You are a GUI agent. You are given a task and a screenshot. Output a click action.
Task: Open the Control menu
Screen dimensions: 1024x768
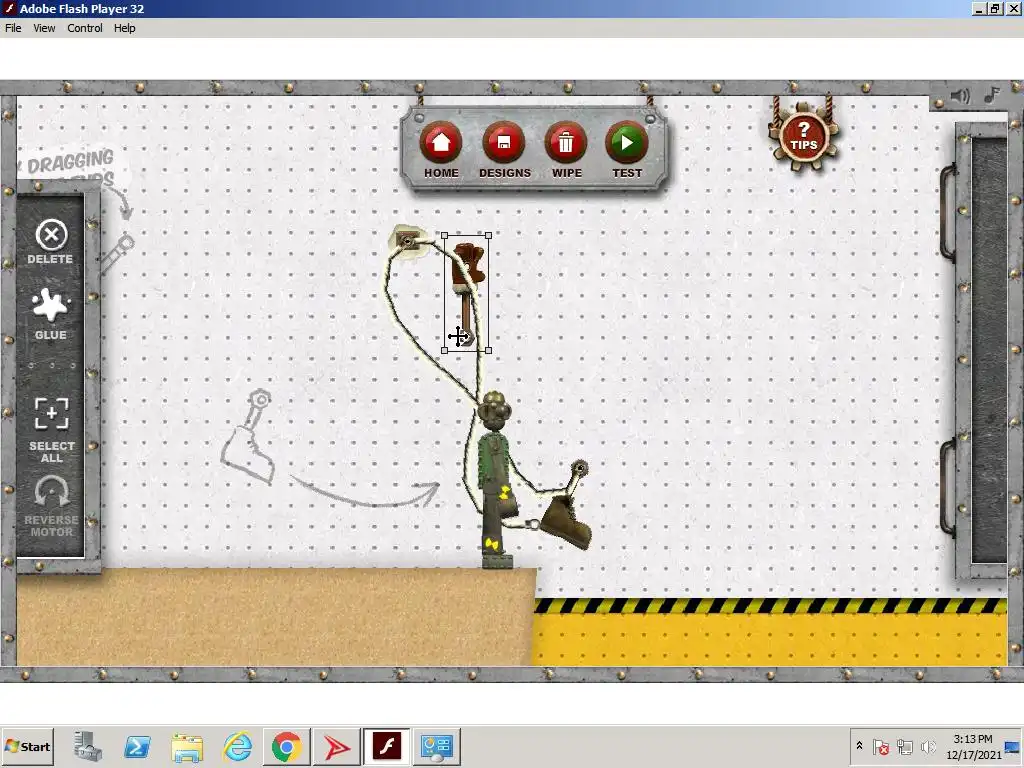tap(85, 28)
